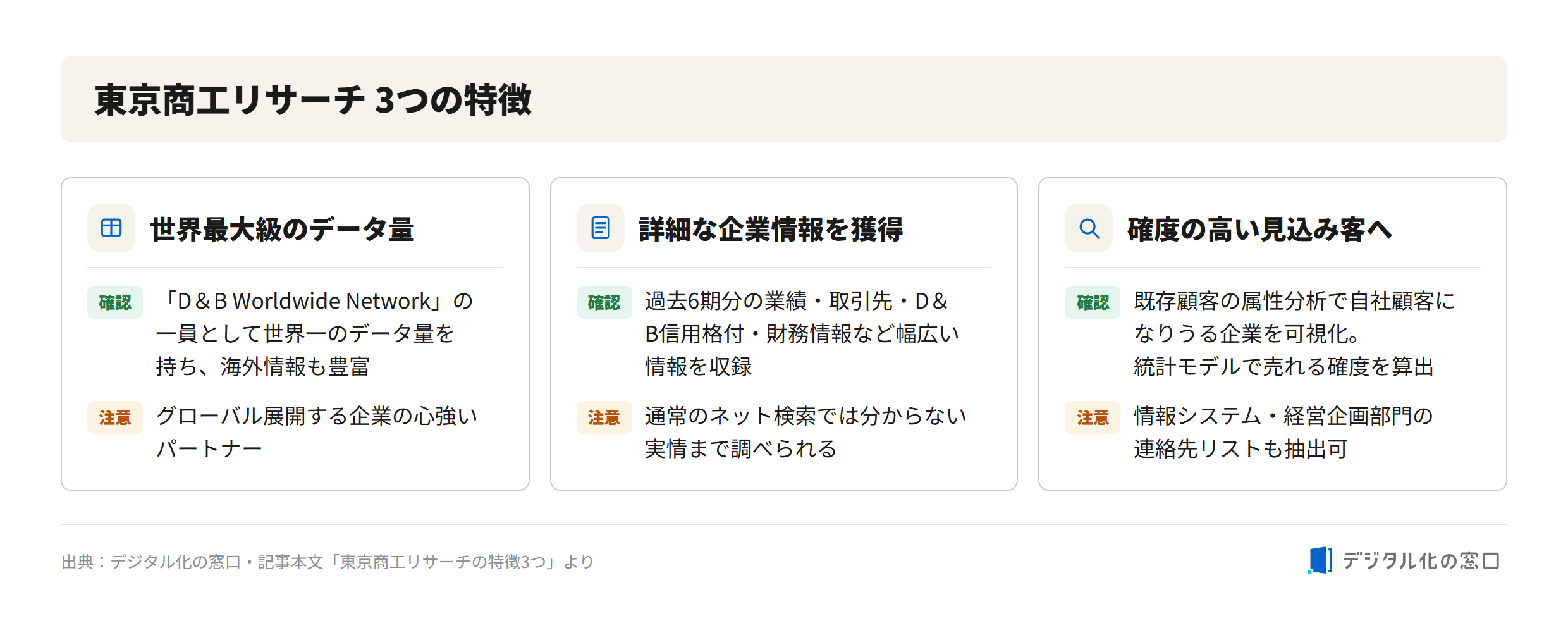Click the text about D&B Worldwide Network
This screenshot has height=635, width=1568.
point(315,334)
